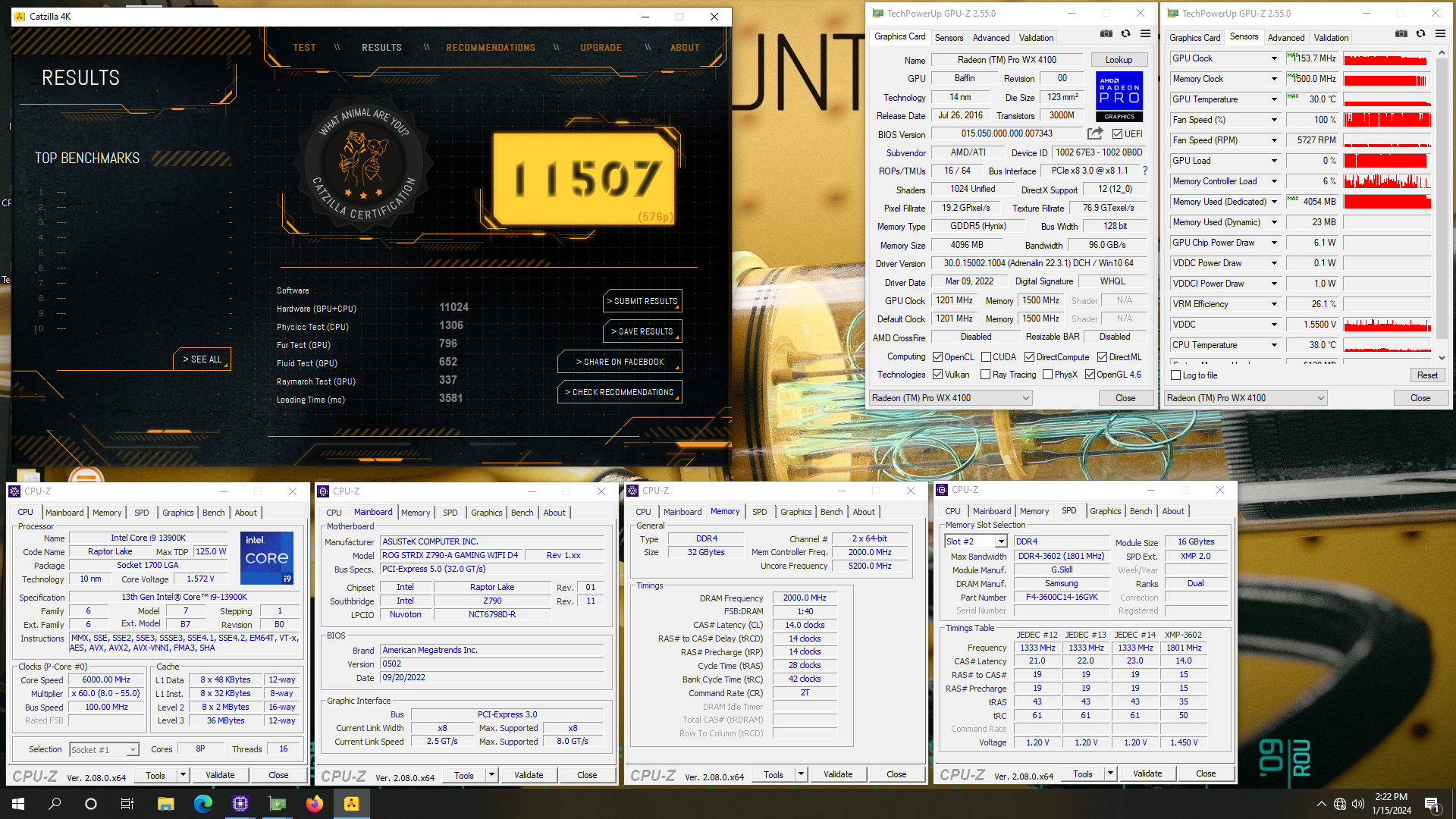Open GPU selector in Sensors window

(x=1246, y=398)
